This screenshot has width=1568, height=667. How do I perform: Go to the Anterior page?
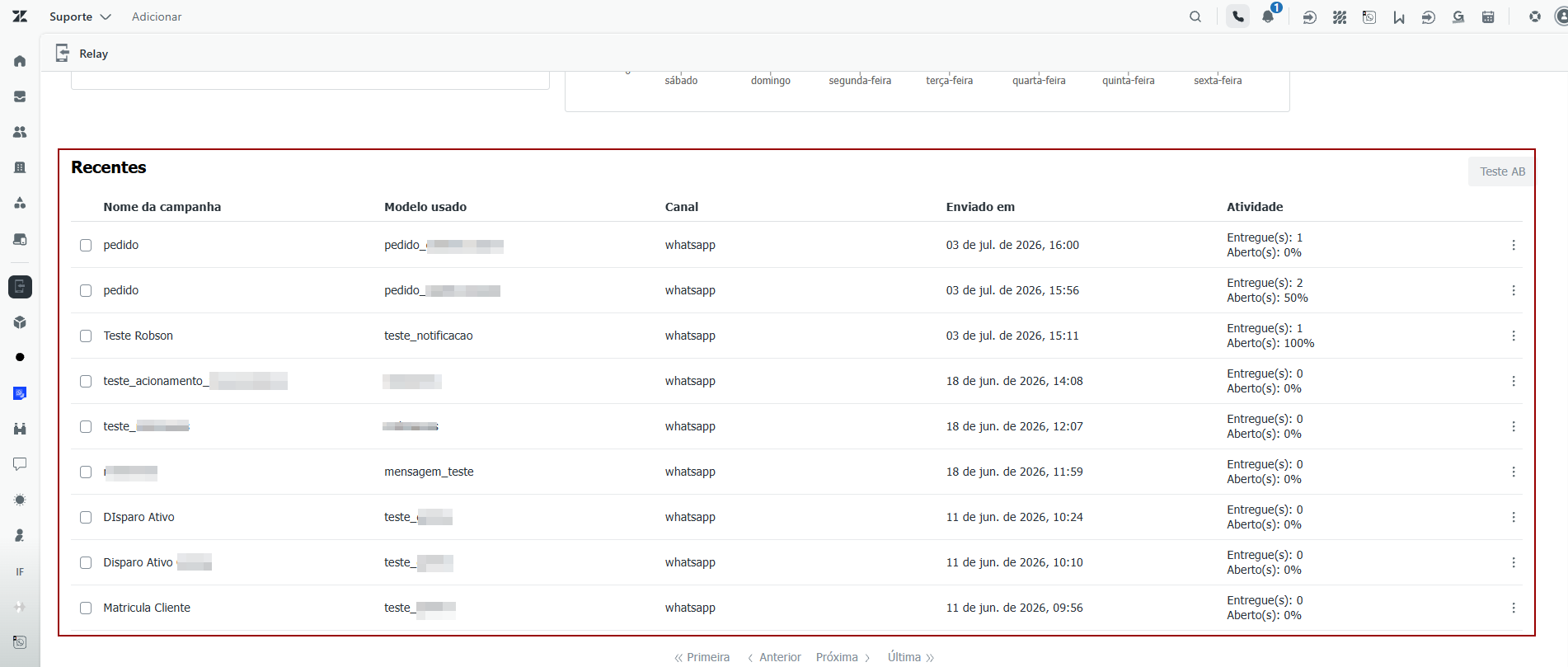(x=774, y=657)
